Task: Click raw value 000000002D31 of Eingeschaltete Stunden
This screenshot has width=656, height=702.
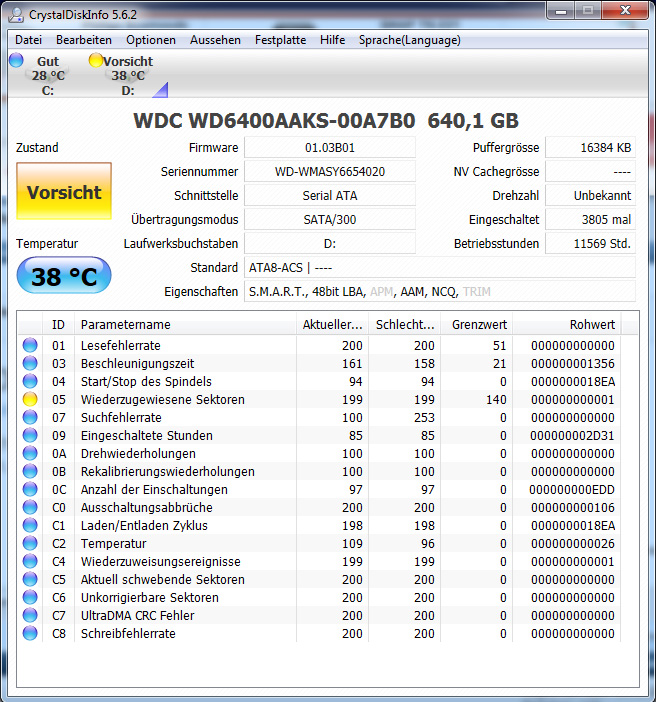Action: click(x=572, y=436)
